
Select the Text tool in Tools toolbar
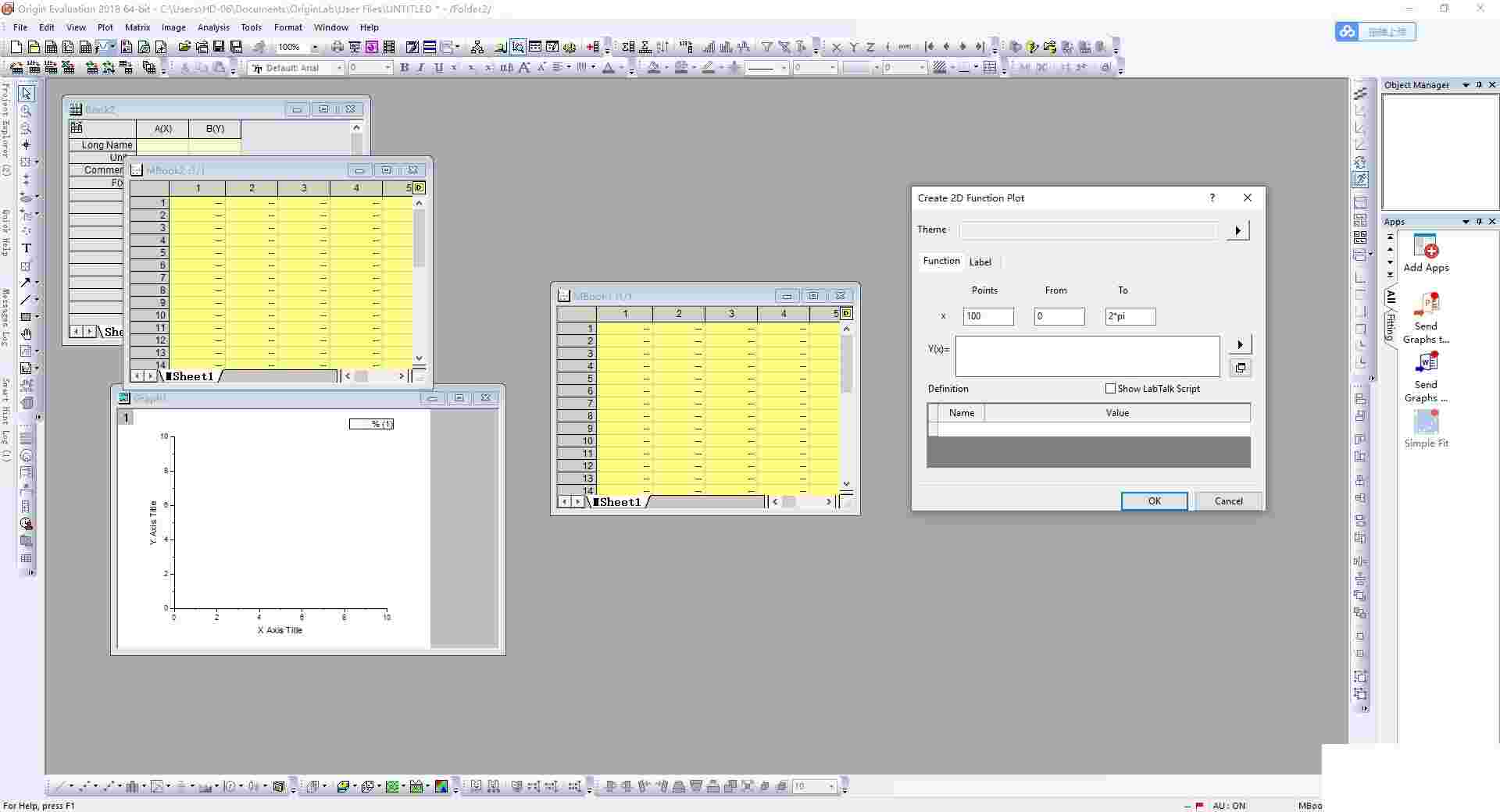(x=27, y=248)
